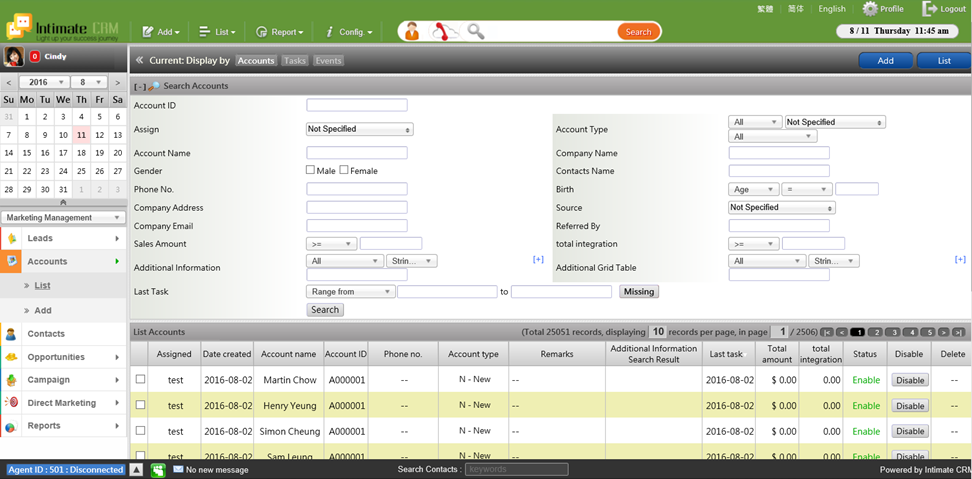Select the Henry Yeung row checkbox
This screenshot has height=479, width=972.
point(140,404)
